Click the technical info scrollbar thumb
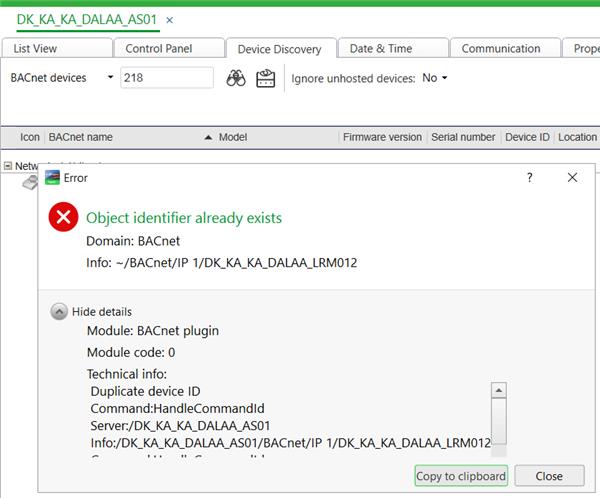This screenshot has width=600, height=498. pos(499,421)
